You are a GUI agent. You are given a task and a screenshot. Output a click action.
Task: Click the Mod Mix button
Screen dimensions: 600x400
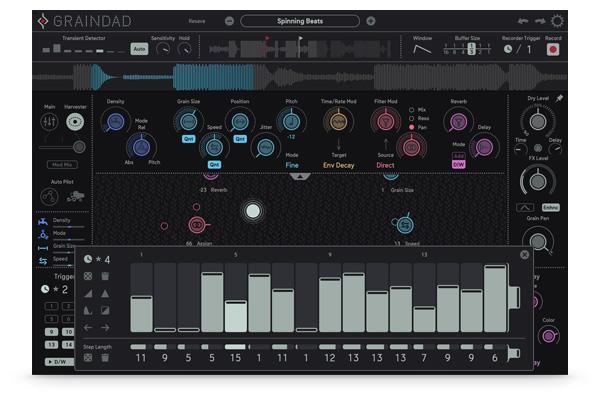[60, 164]
